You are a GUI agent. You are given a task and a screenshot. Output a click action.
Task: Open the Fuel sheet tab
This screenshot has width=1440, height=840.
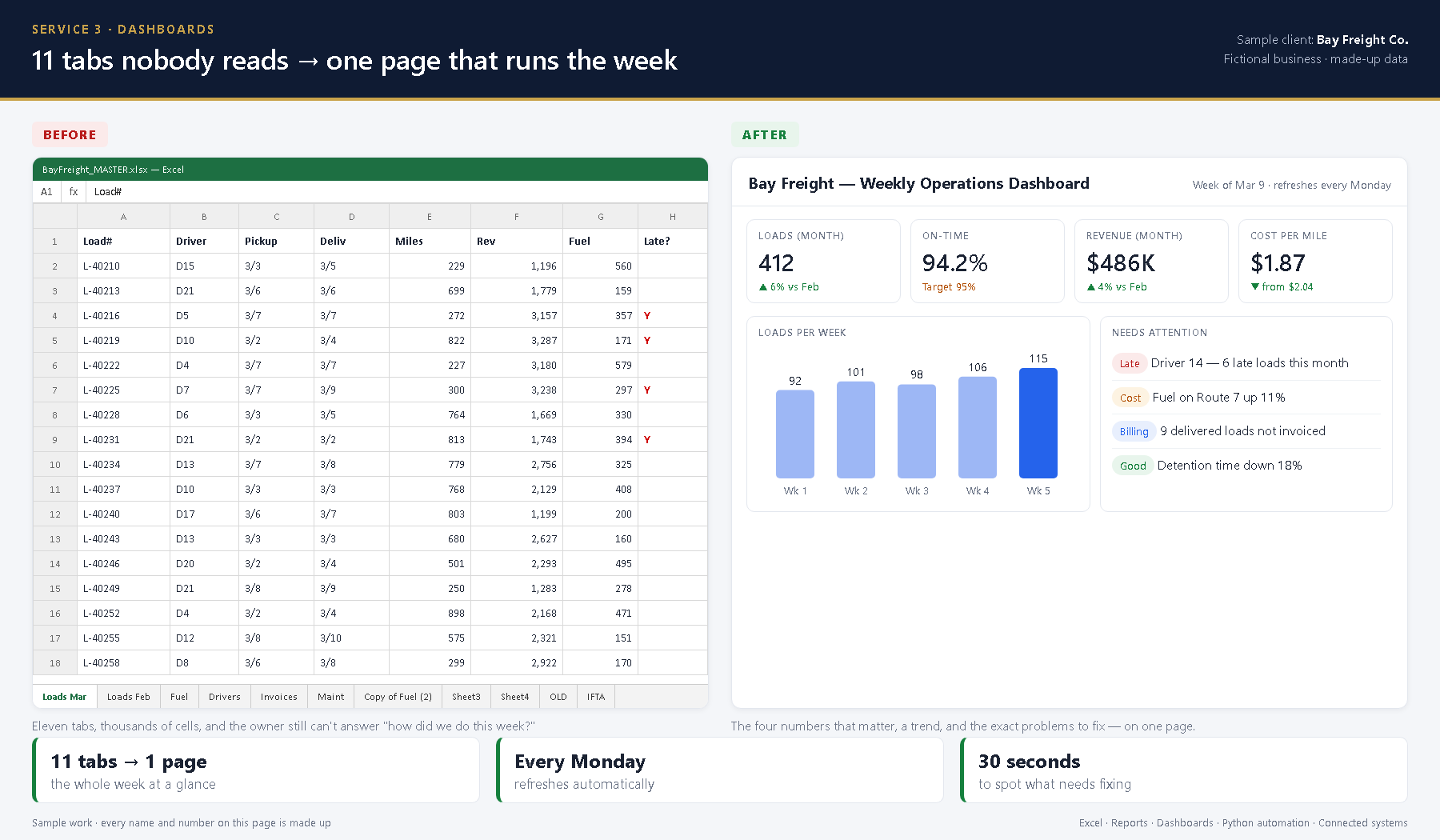point(179,697)
